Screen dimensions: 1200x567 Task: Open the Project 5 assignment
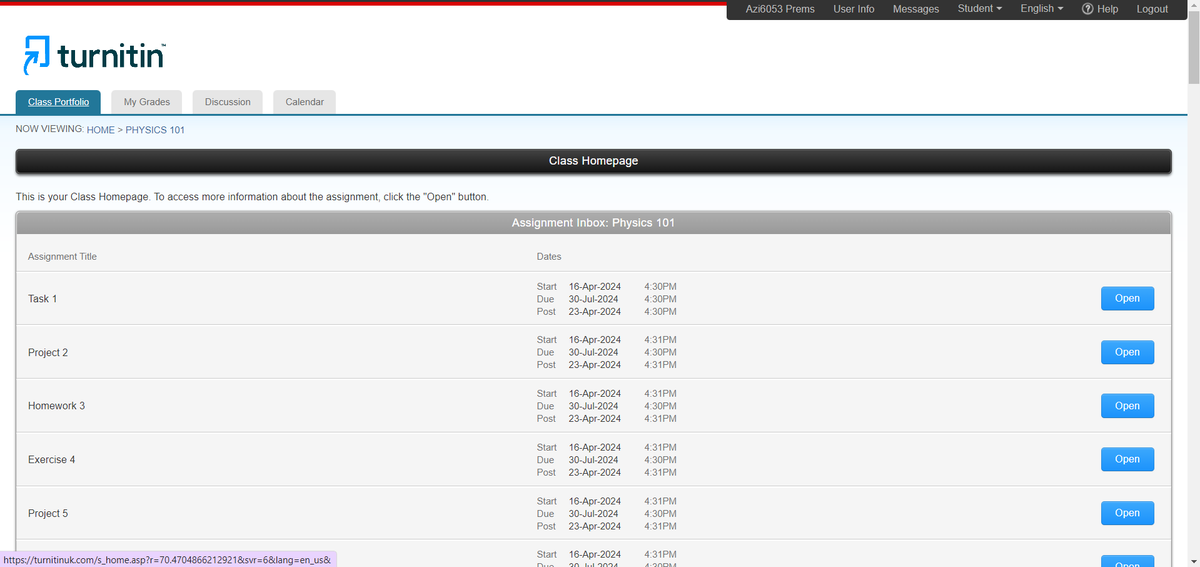pyautogui.click(x=1127, y=513)
